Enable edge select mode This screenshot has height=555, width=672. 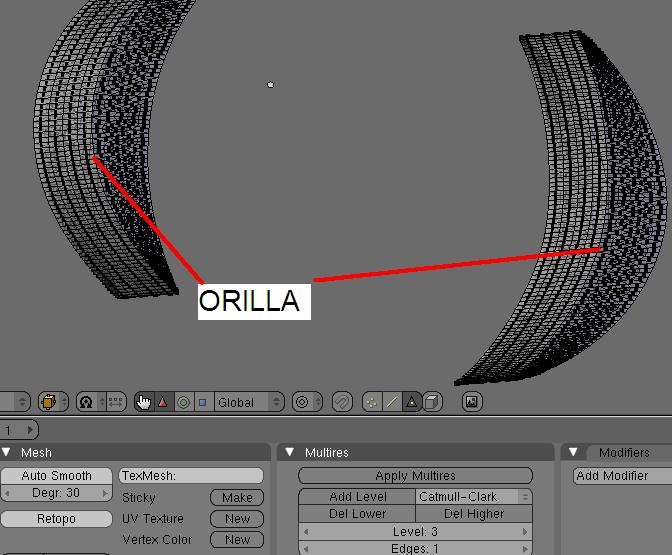point(392,402)
